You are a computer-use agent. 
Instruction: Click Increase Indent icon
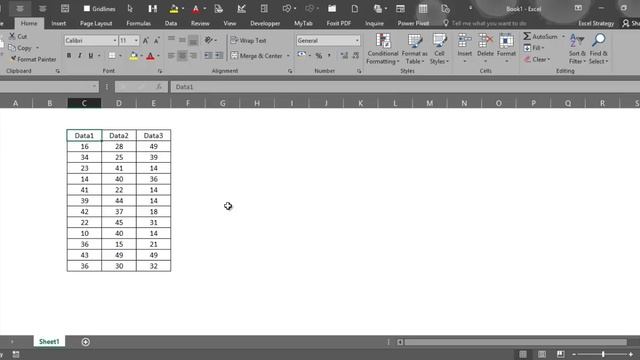click(x=219, y=56)
